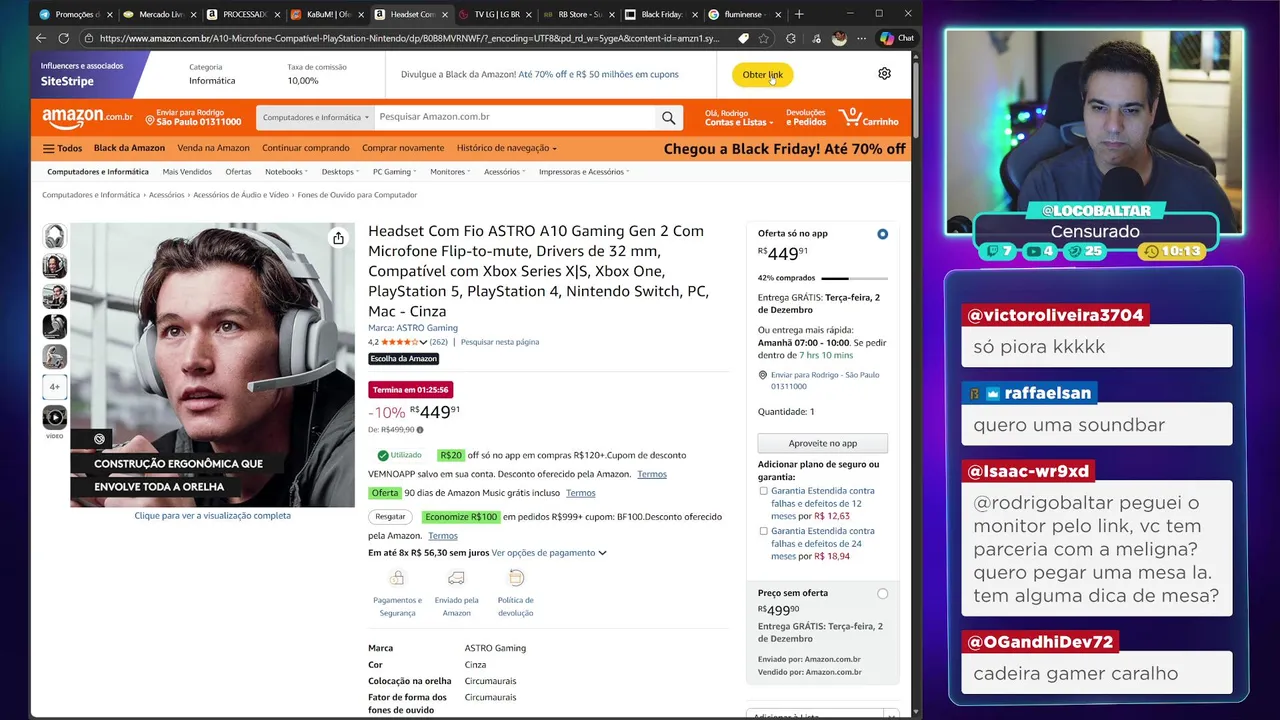
Task: Click the Obter link button
Action: (x=762, y=75)
